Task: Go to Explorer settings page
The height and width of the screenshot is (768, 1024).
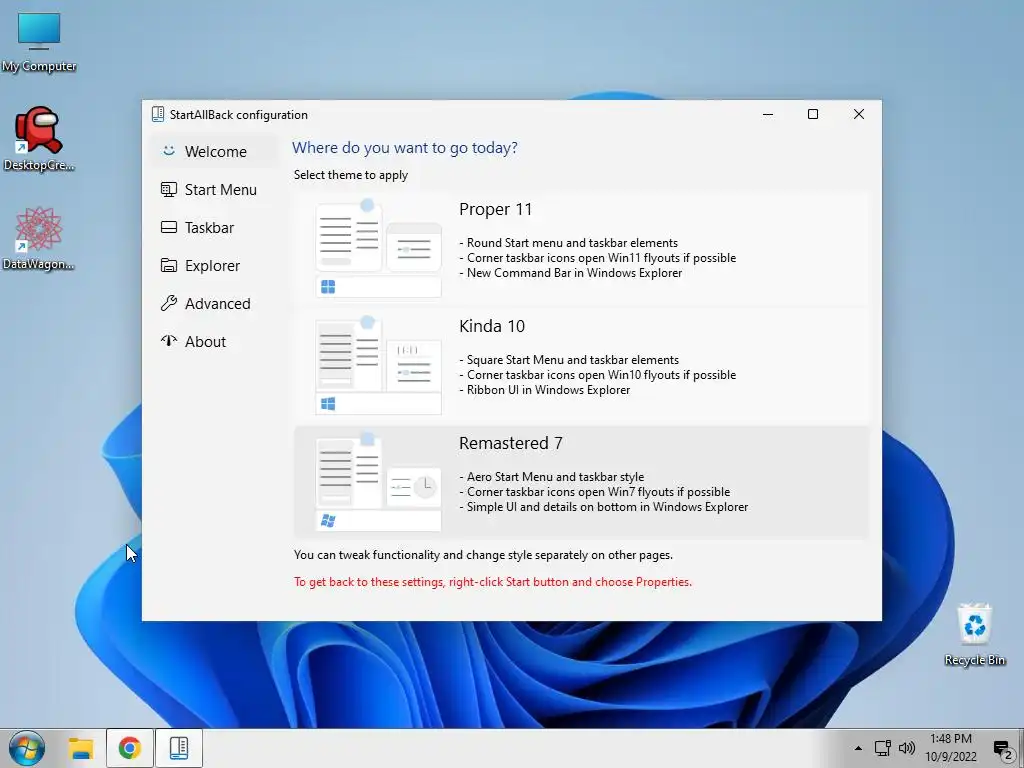Action: pos(214,265)
